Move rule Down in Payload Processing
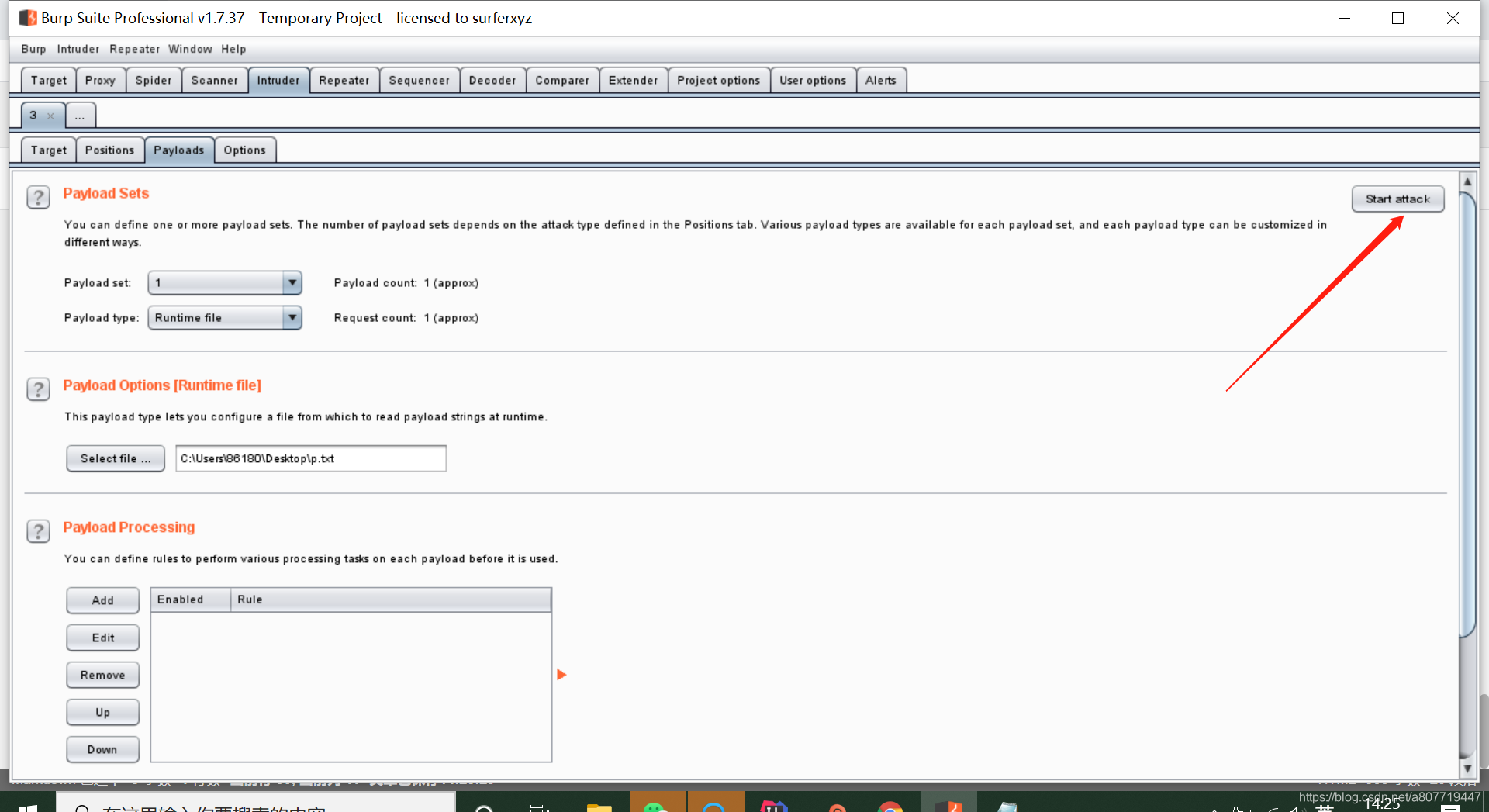 102,749
